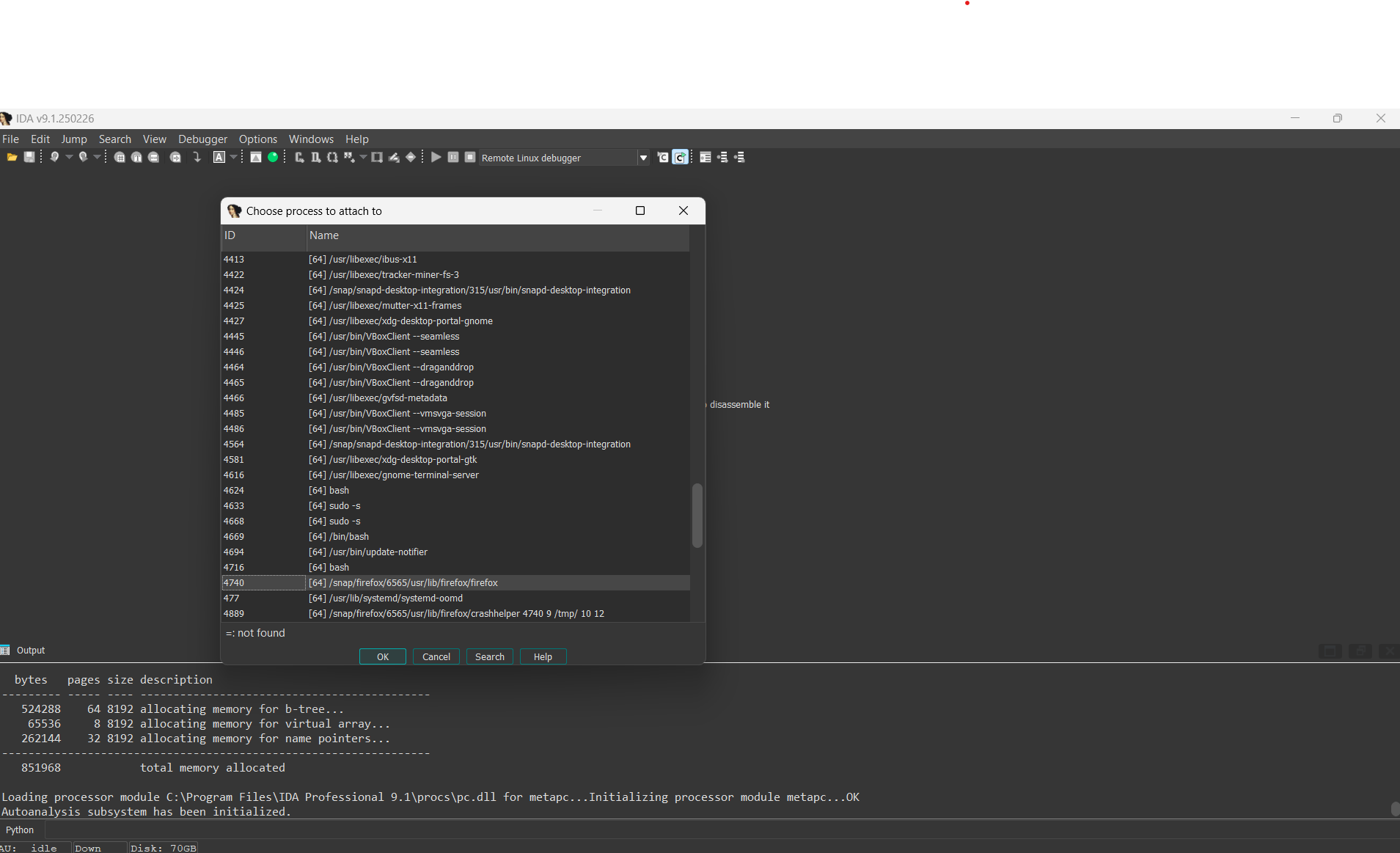Click the process list vertical scrollbar

pyautogui.click(x=697, y=515)
